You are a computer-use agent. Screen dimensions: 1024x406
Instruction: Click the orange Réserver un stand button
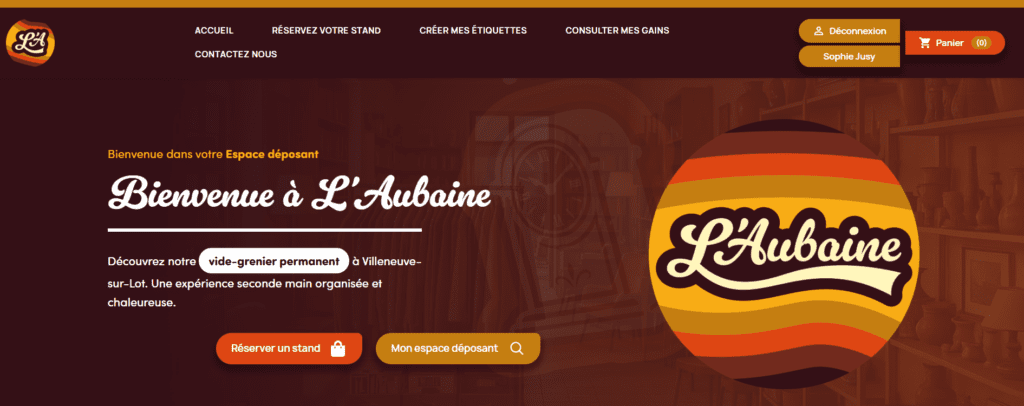(289, 349)
